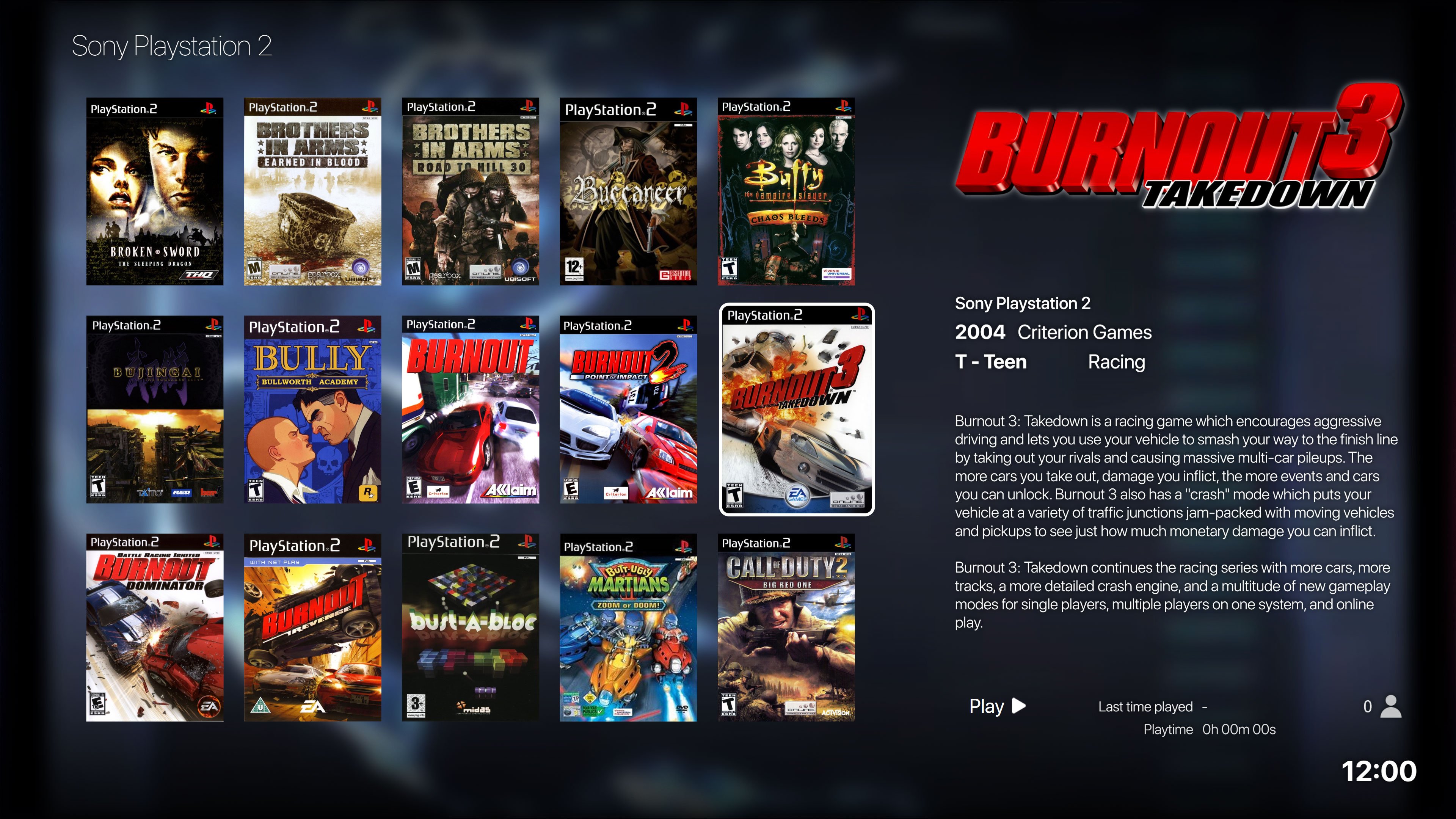Select the Bujingai game cover
The height and width of the screenshot is (819, 1456).
coord(154,409)
